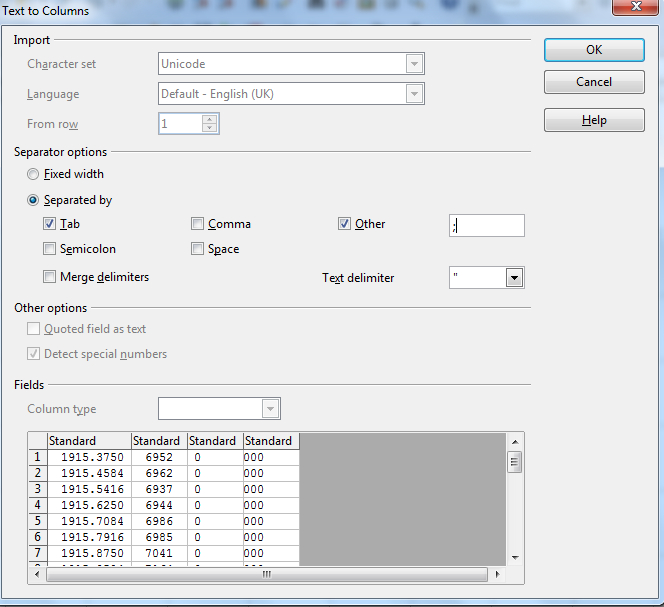Select the Fixed width radio option

34,174
